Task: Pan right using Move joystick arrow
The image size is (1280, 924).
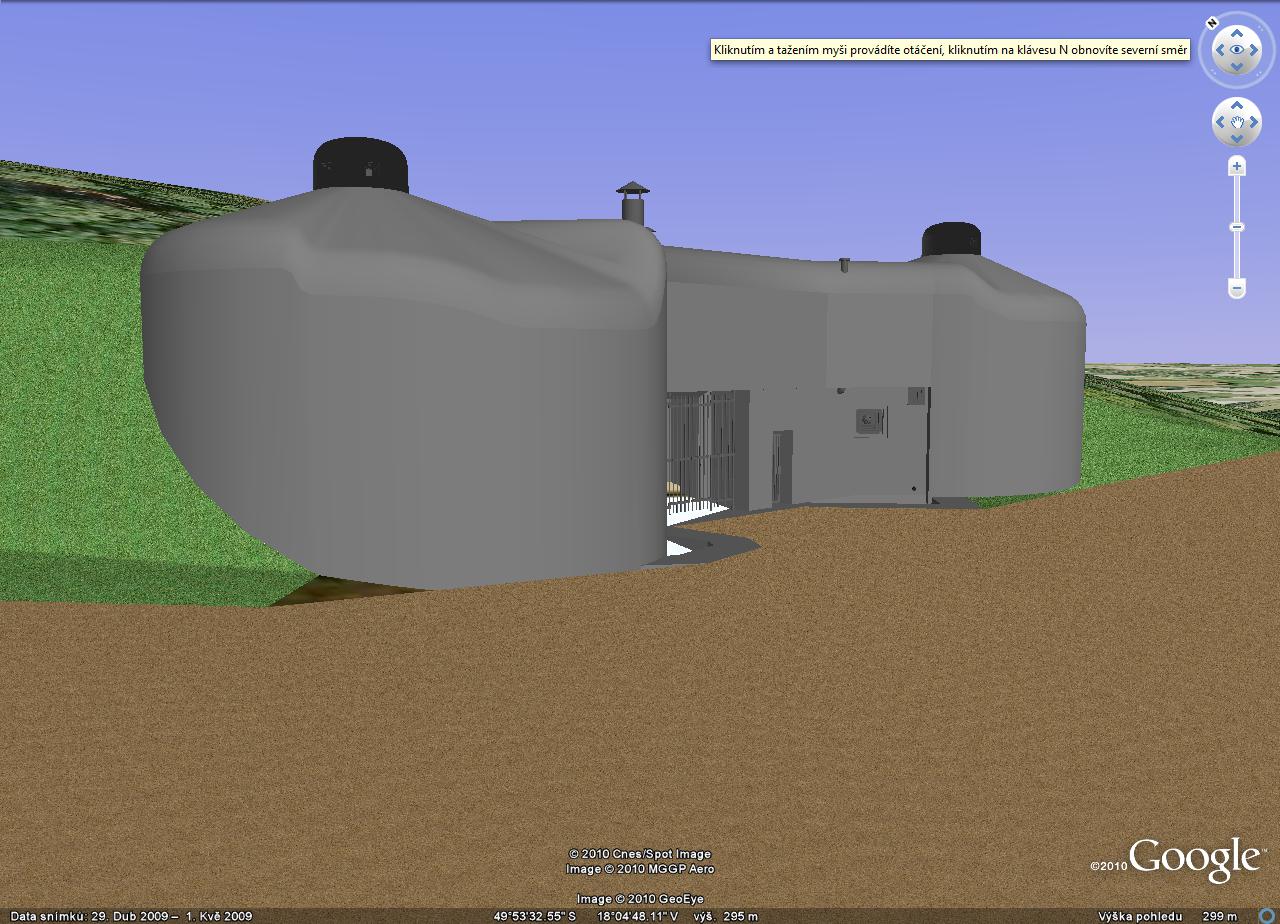Action: coord(1256,123)
